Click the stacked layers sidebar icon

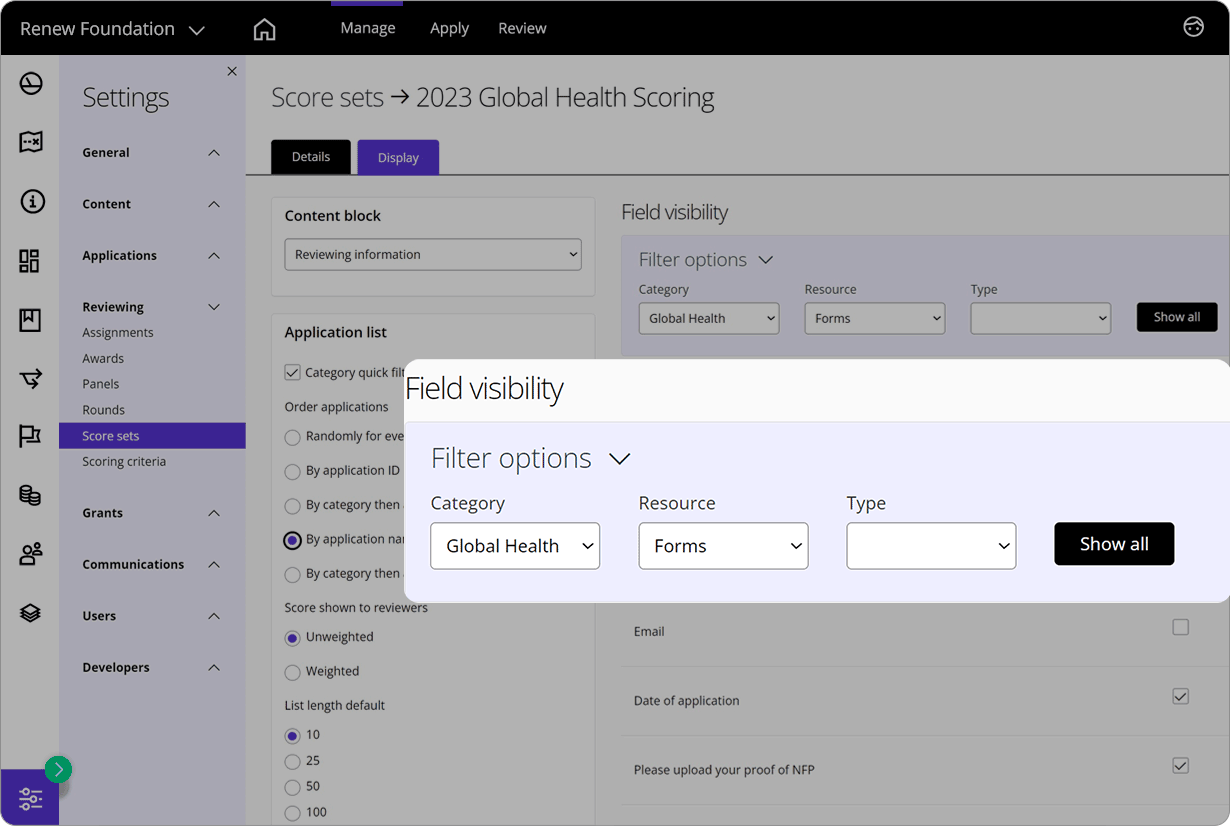pyautogui.click(x=30, y=613)
